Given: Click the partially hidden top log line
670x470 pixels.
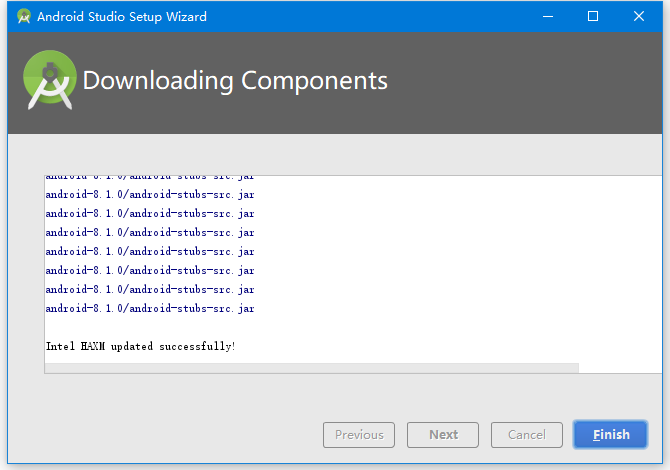Looking at the screenshot, I should coord(150,177).
